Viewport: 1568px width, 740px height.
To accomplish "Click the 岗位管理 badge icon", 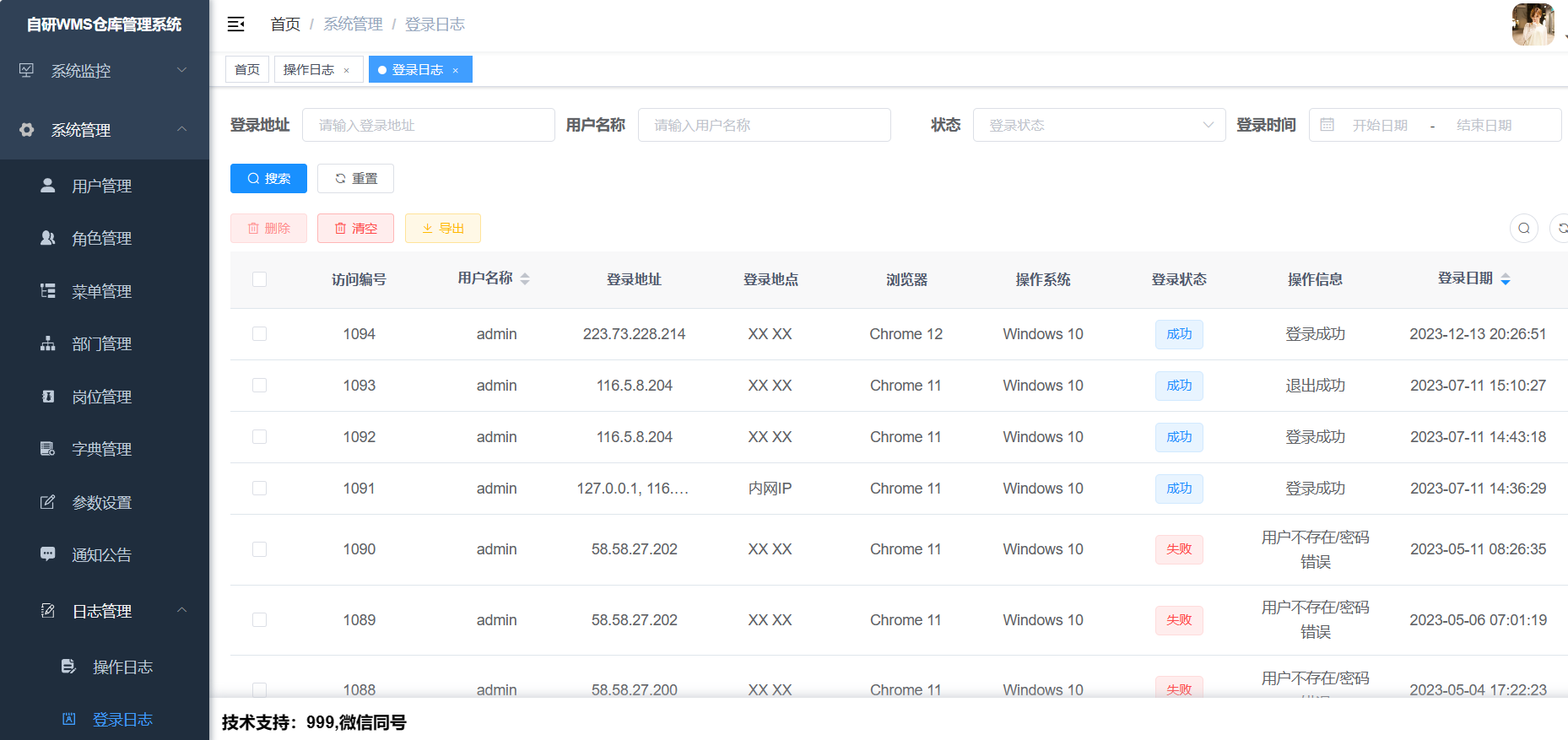I will [48, 396].
